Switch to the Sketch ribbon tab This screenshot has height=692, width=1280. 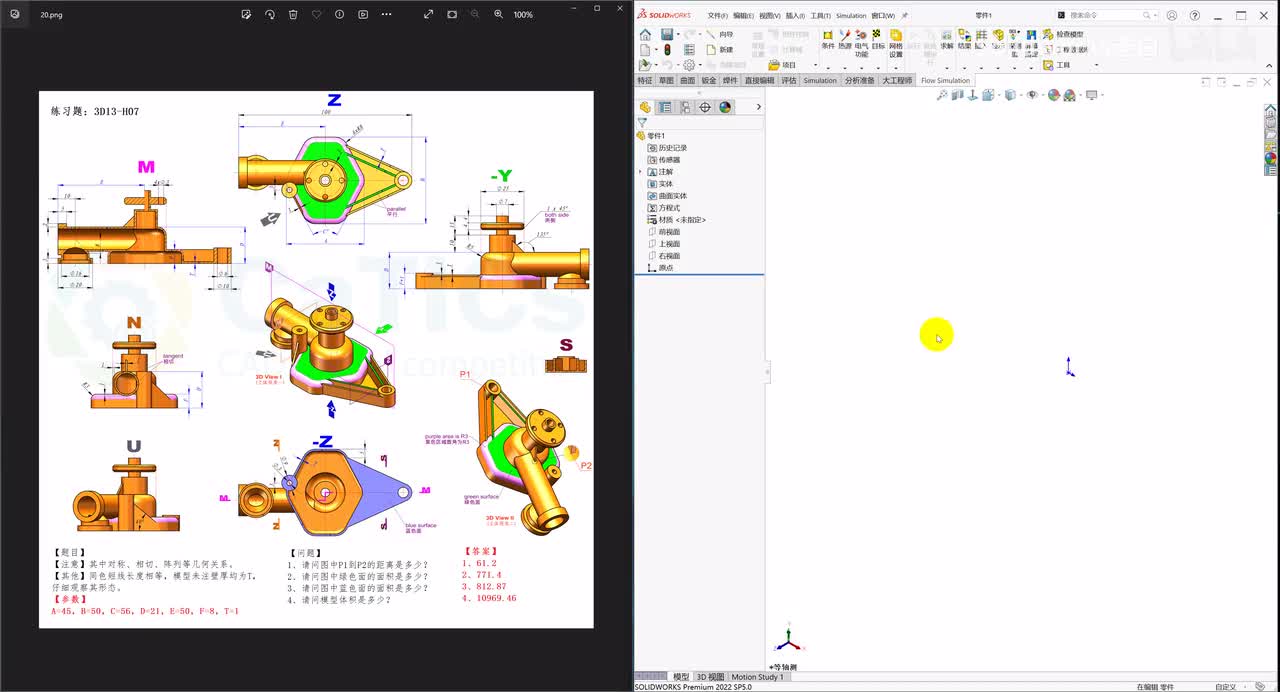click(x=666, y=80)
